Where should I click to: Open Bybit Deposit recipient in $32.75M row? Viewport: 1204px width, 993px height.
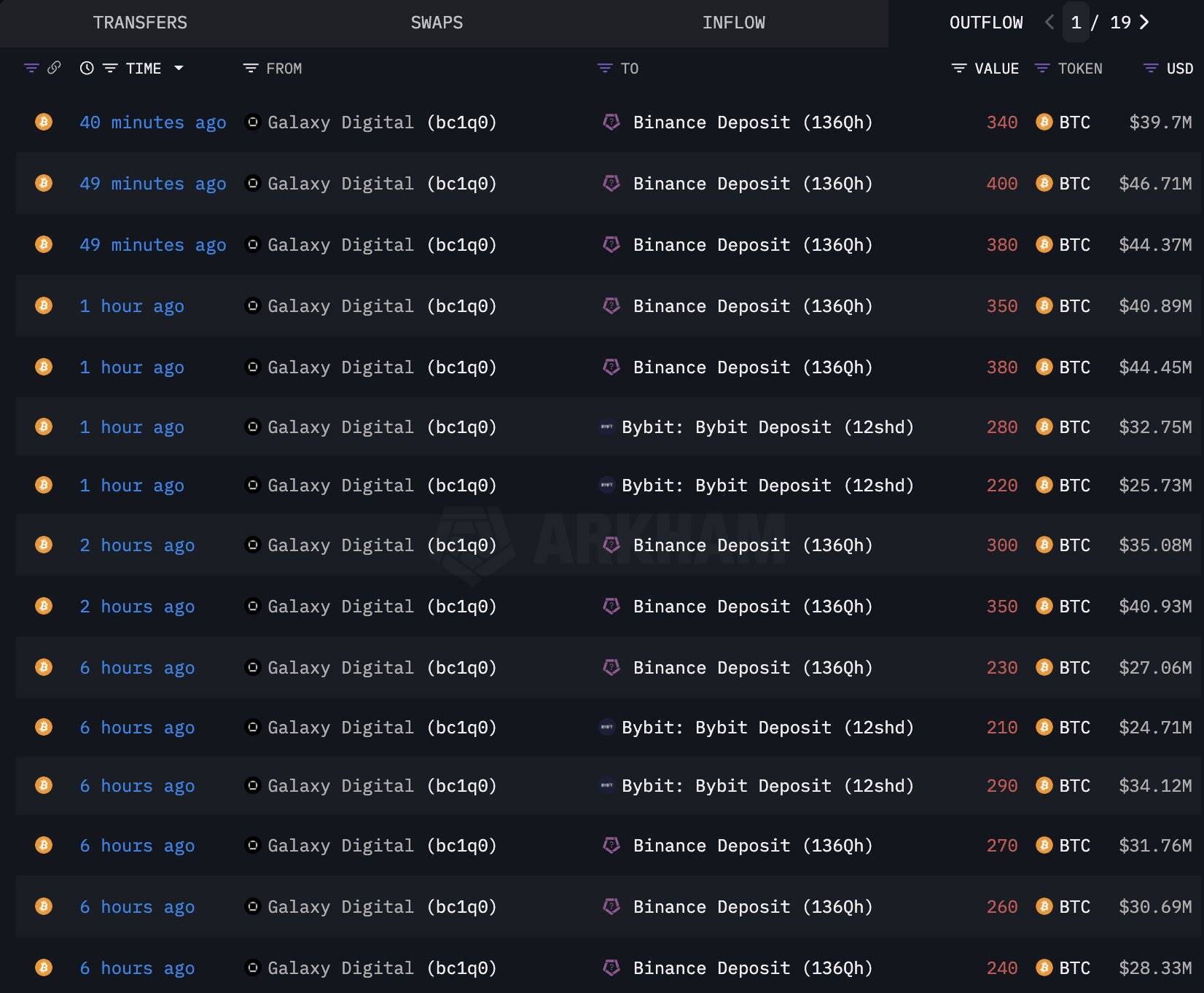pos(767,427)
